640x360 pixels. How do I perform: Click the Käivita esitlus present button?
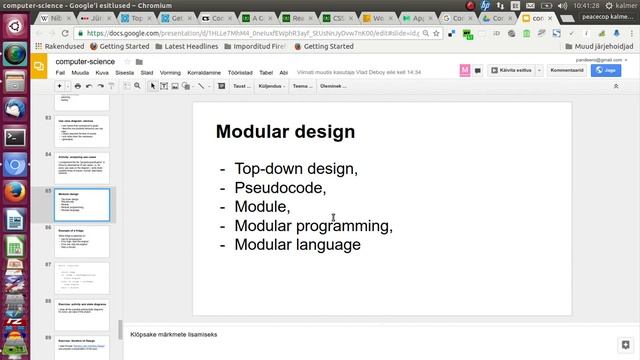(x=511, y=70)
